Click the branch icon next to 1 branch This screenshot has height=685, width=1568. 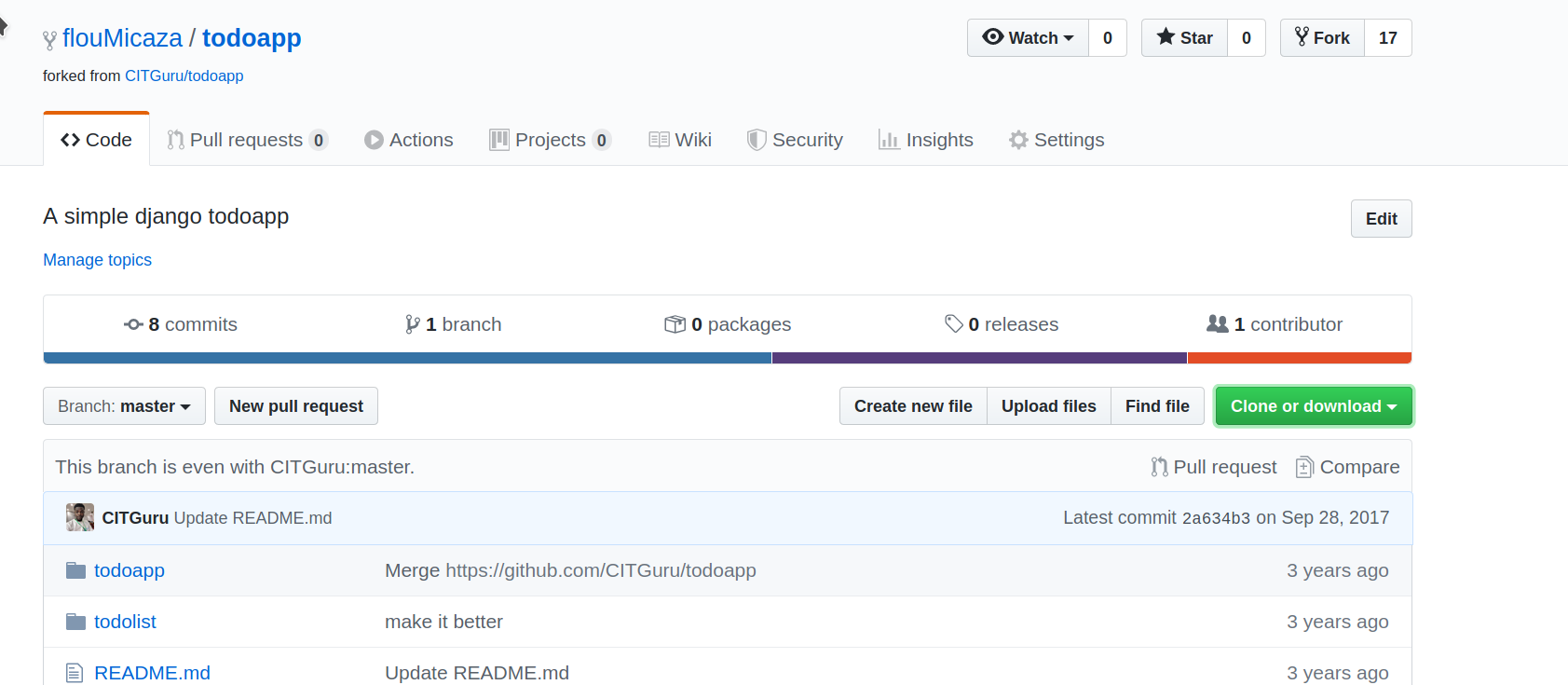pos(413,324)
